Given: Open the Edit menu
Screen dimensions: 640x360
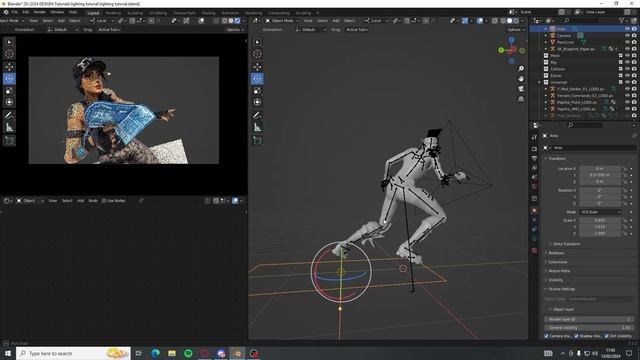Looking at the screenshot, I should [26, 12].
